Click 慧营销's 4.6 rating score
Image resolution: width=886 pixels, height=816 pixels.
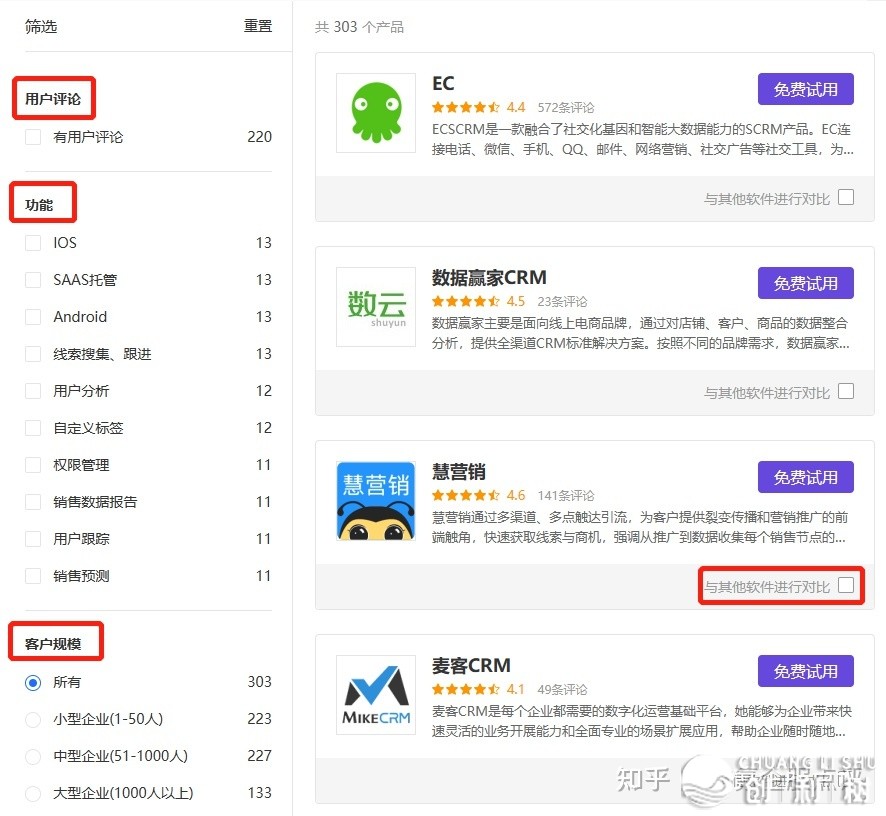tap(516, 496)
